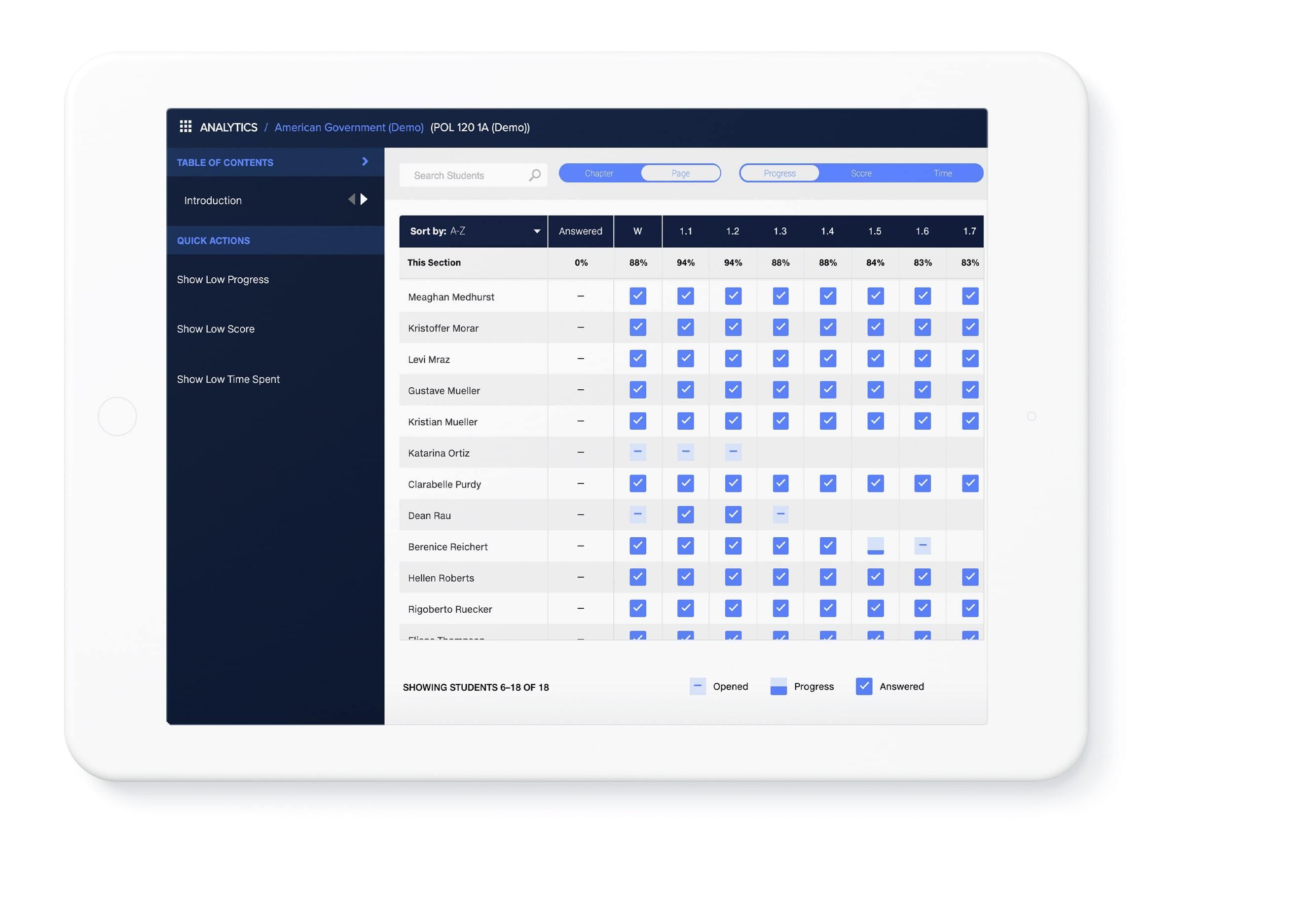The image size is (1294, 924).
Task: Collapse the Table of Contents panel
Action: point(365,162)
